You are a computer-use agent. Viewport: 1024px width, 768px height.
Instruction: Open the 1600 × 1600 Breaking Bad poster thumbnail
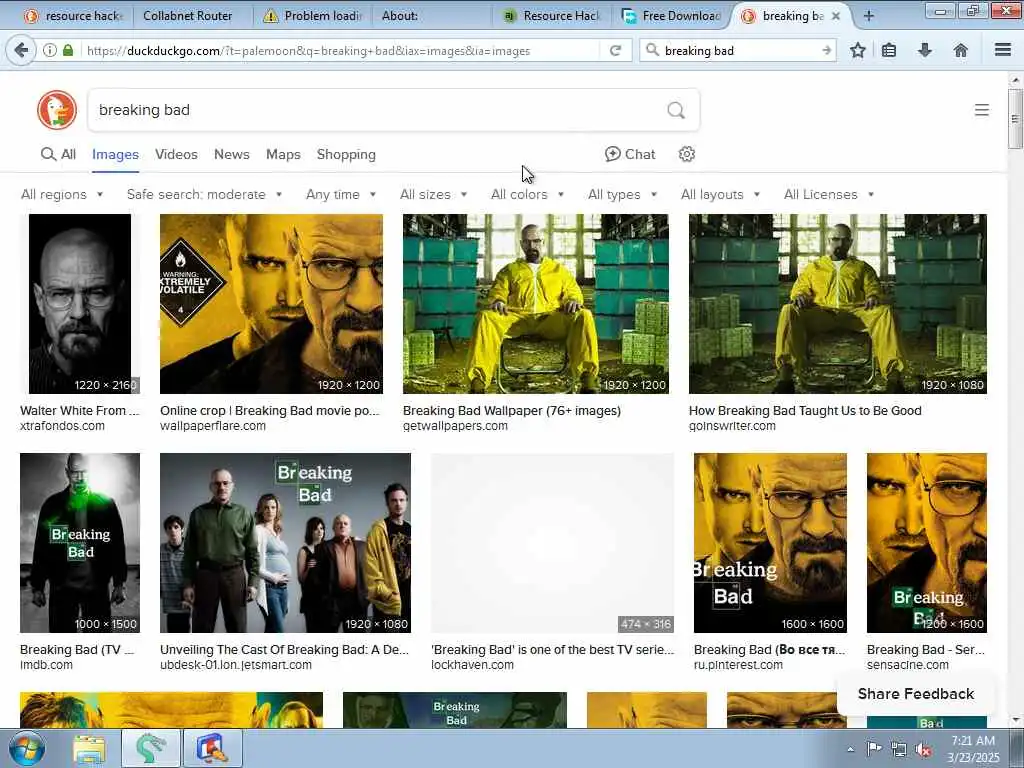(x=770, y=543)
